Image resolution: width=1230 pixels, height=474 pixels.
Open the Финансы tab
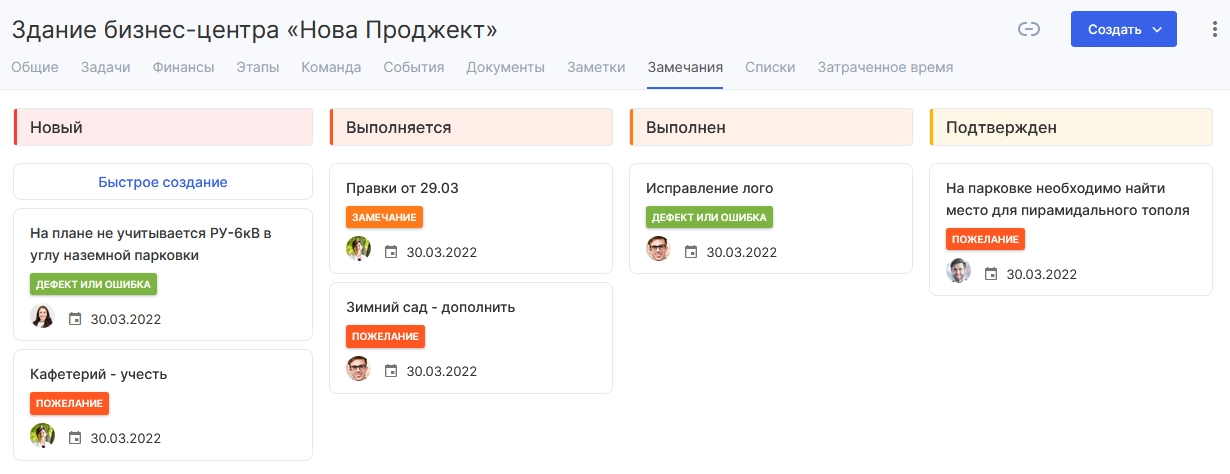(x=183, y=68)
